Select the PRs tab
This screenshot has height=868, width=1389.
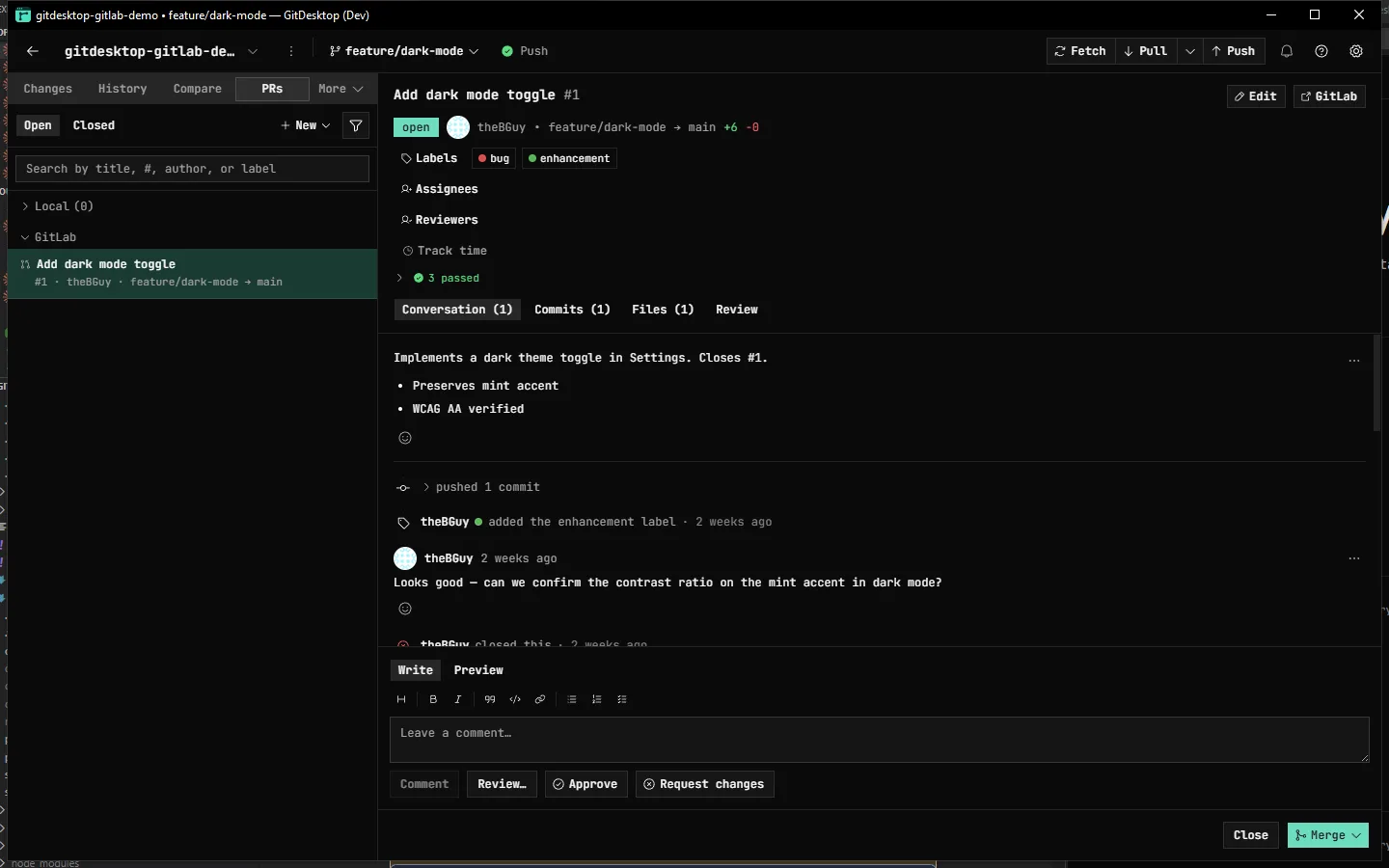272,89
